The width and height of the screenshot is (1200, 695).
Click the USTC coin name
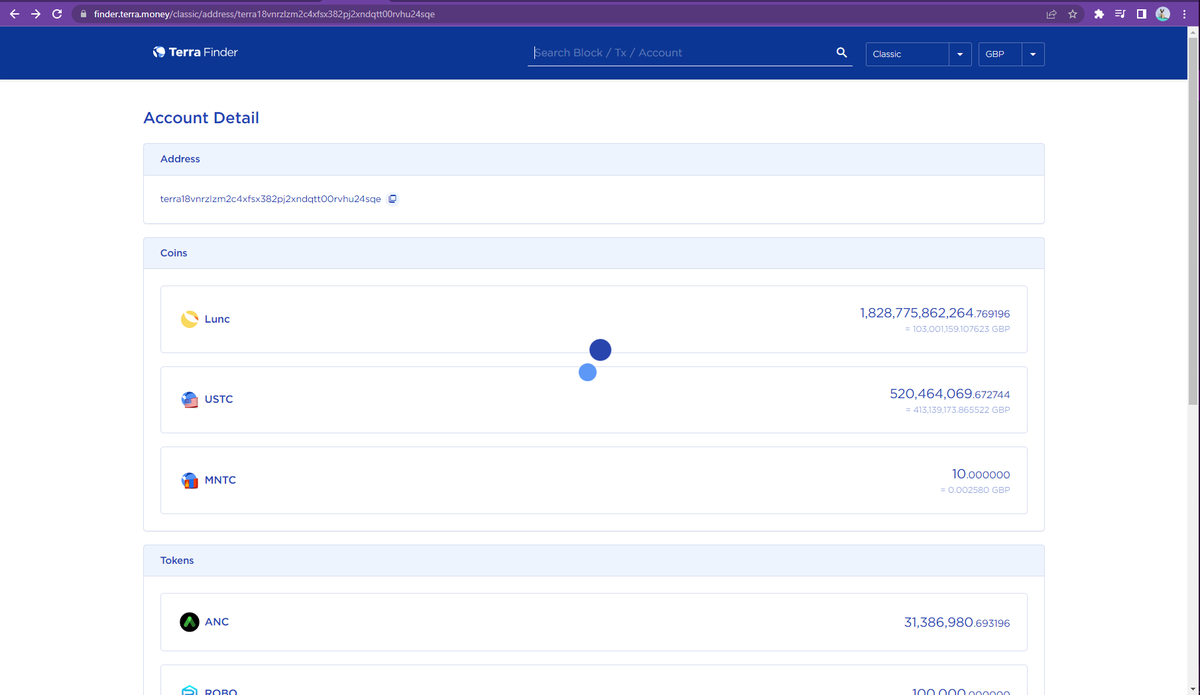tap(218, 399)
